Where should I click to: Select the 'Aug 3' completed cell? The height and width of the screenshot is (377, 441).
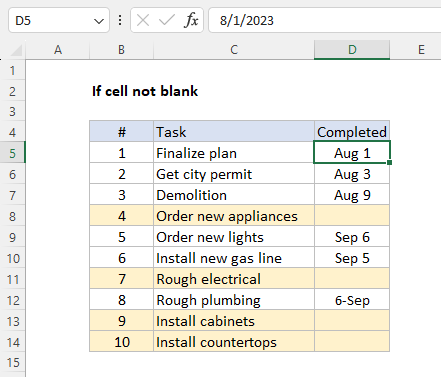pyautogui.click(x=352, y=174)
